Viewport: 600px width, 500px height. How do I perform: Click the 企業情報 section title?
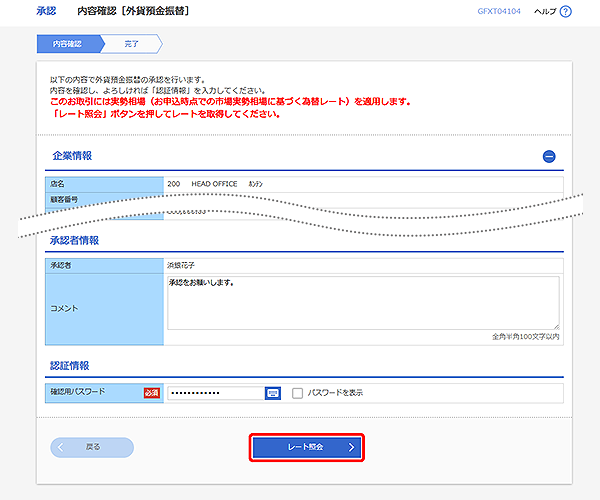(72, 156)
